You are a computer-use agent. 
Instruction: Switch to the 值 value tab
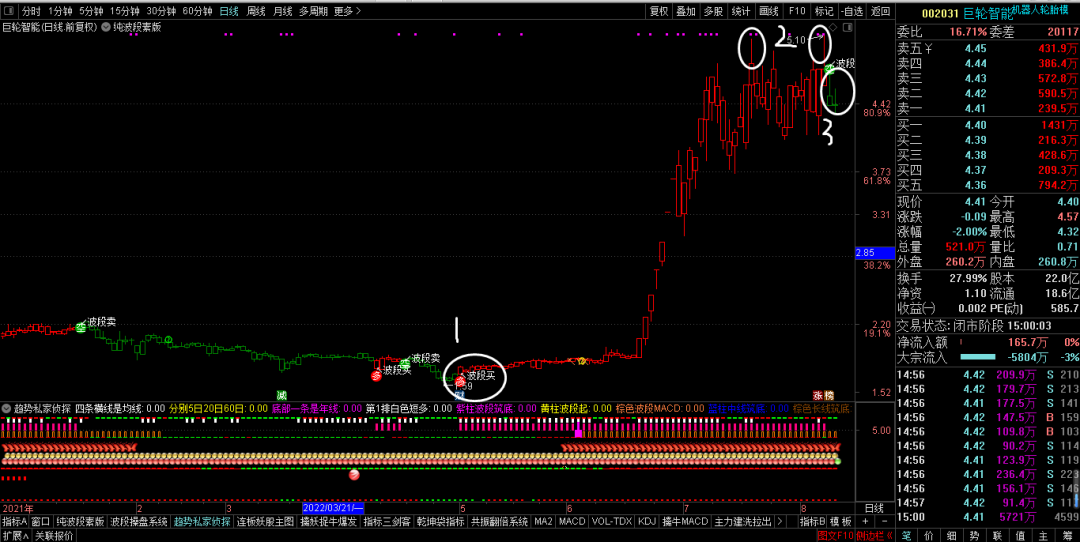click(x=1020, y=535)
